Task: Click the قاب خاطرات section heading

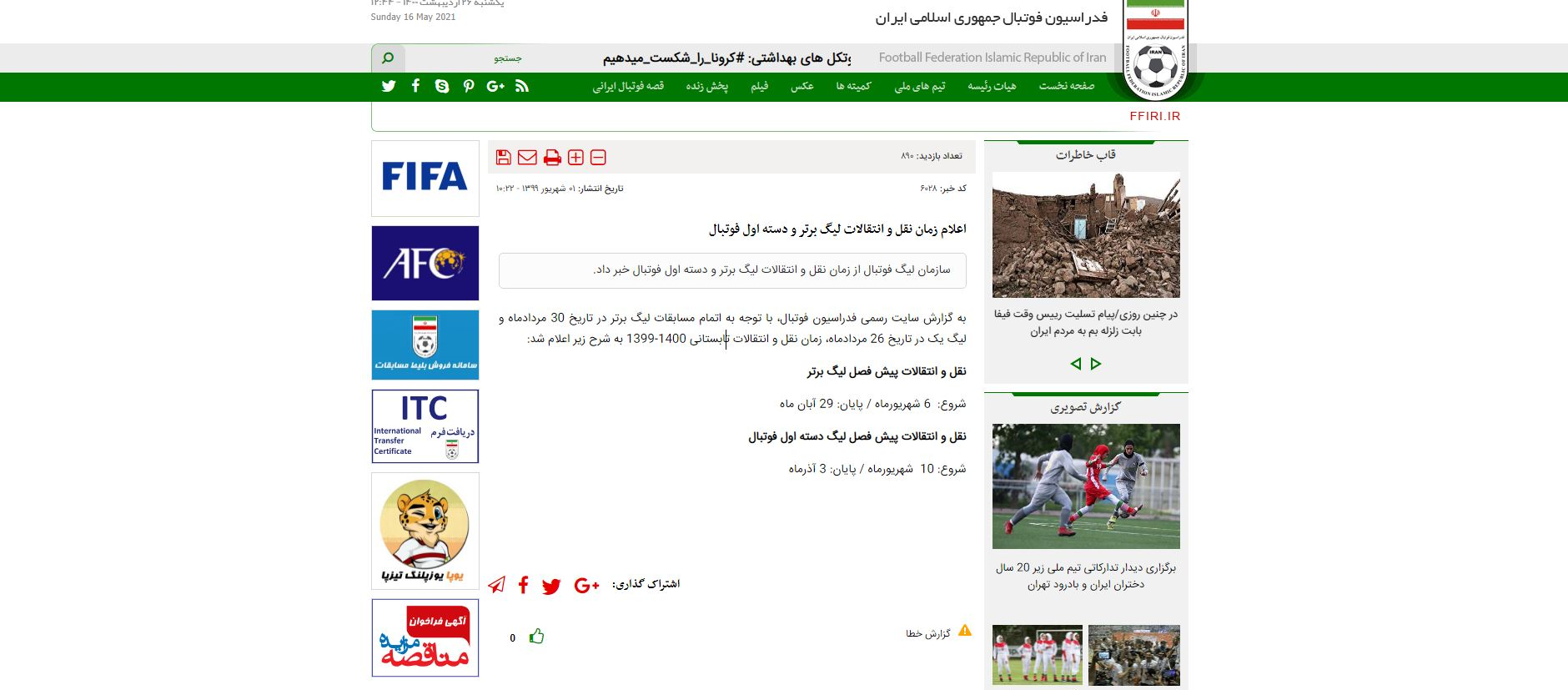Action: (1085, 154)
